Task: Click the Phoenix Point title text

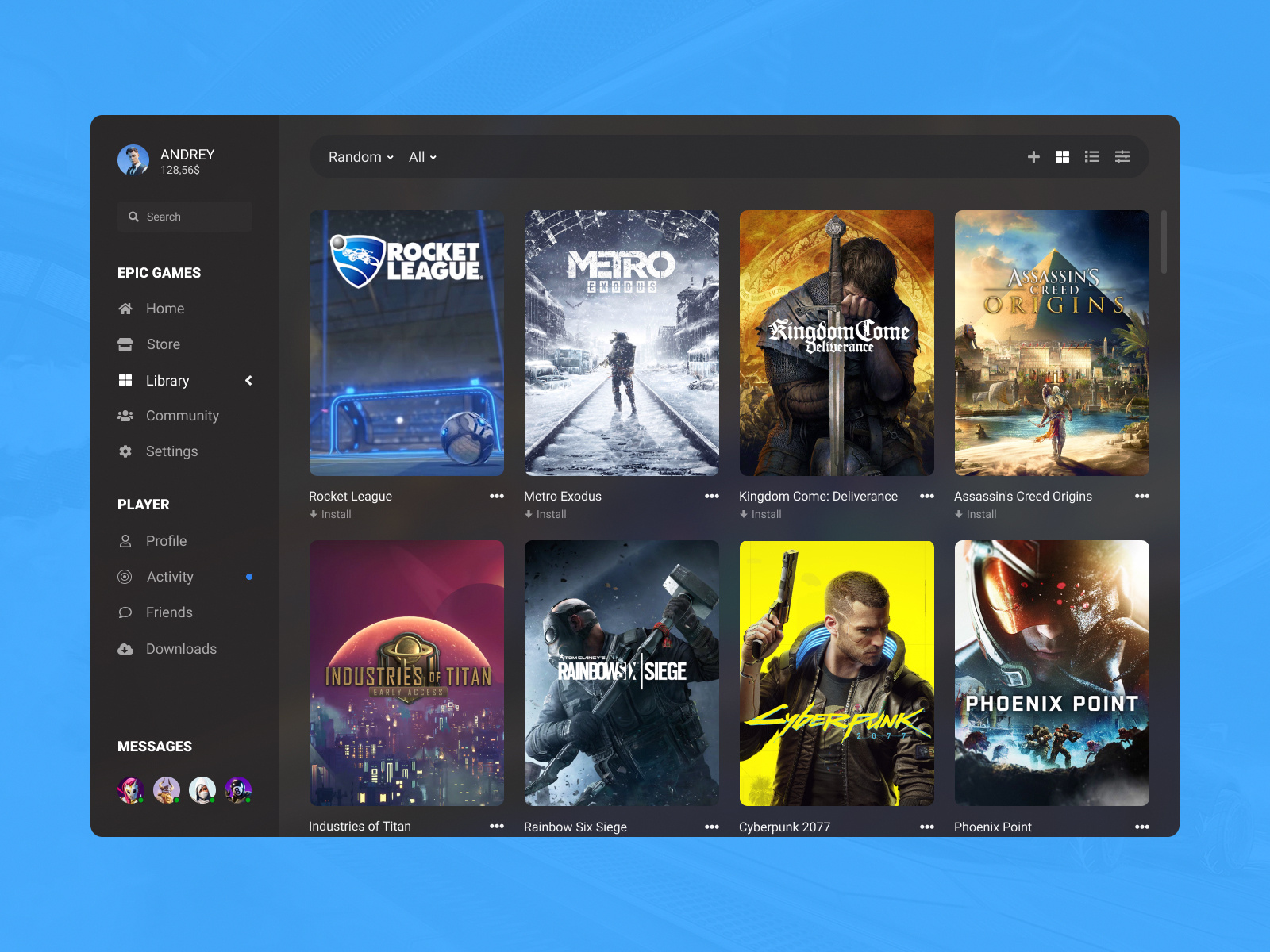Action: point(993,827)
